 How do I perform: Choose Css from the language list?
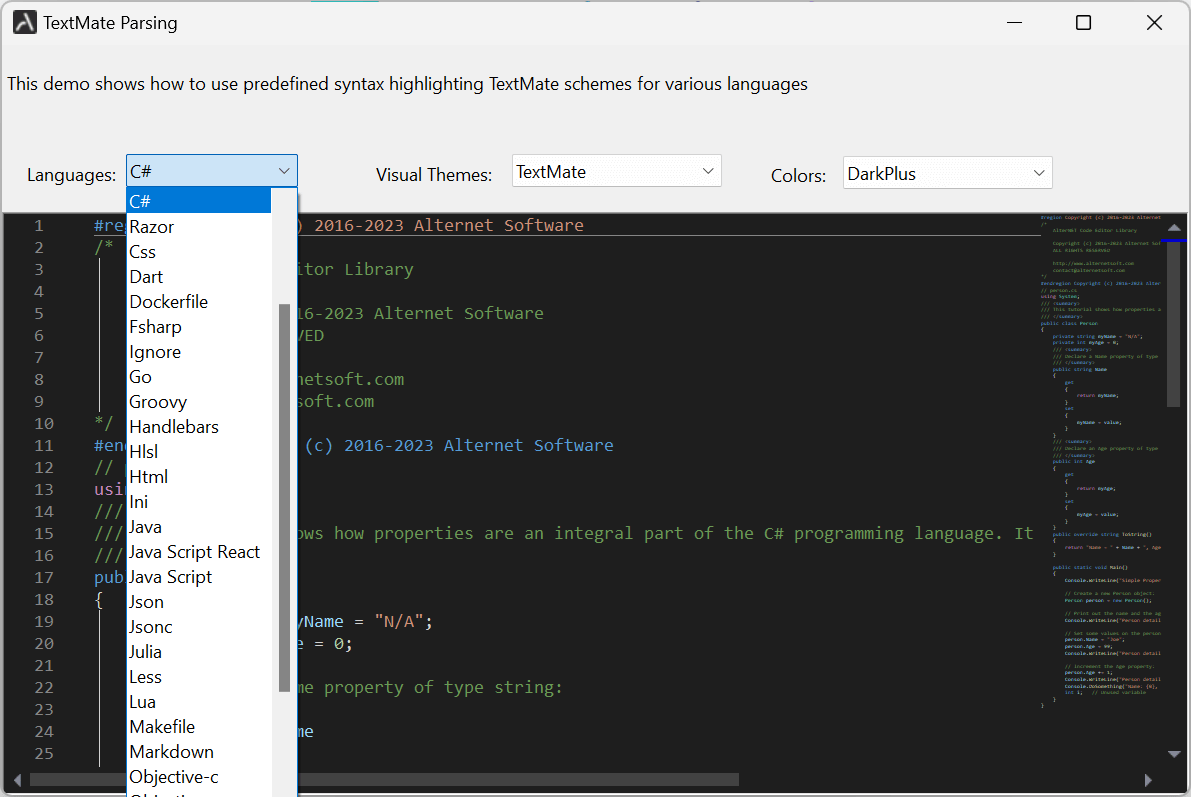coord(199,251)
